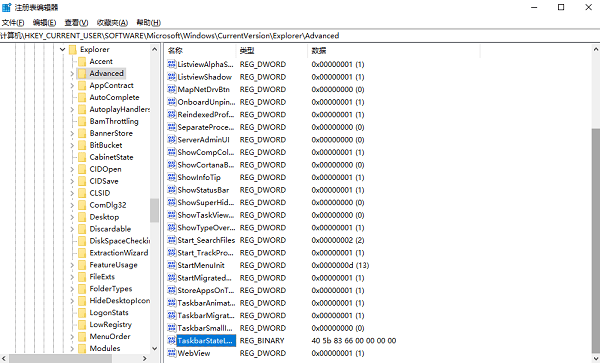Click the TaskbarStateL... binary value icon
600x363 pixels.
[x=171, y=340]
